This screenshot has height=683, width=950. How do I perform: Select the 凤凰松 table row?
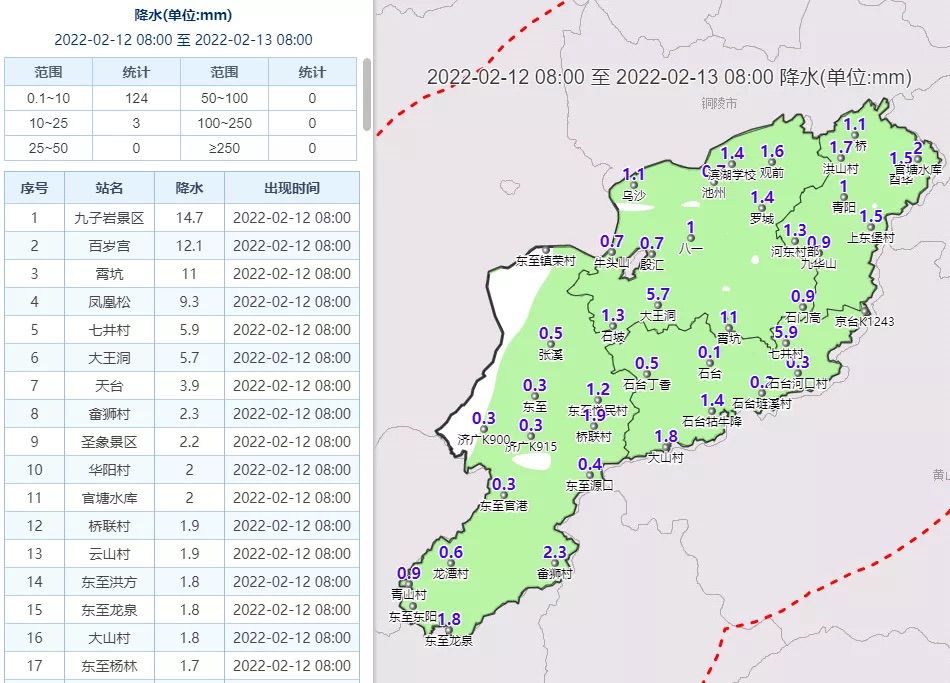coord(109,302)
